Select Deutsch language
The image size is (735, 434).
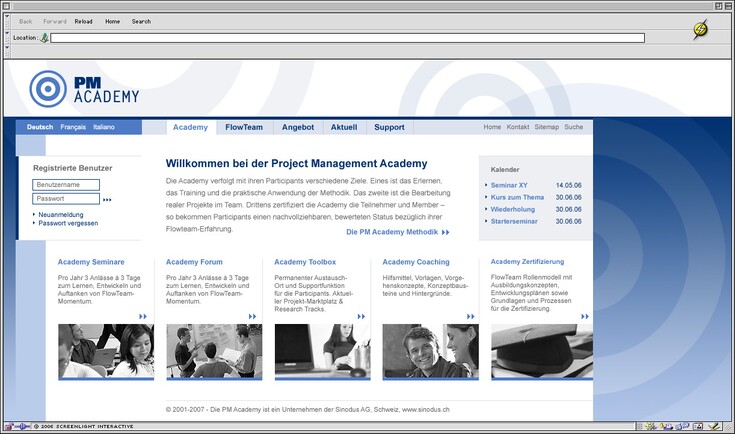tap(40, 127)
